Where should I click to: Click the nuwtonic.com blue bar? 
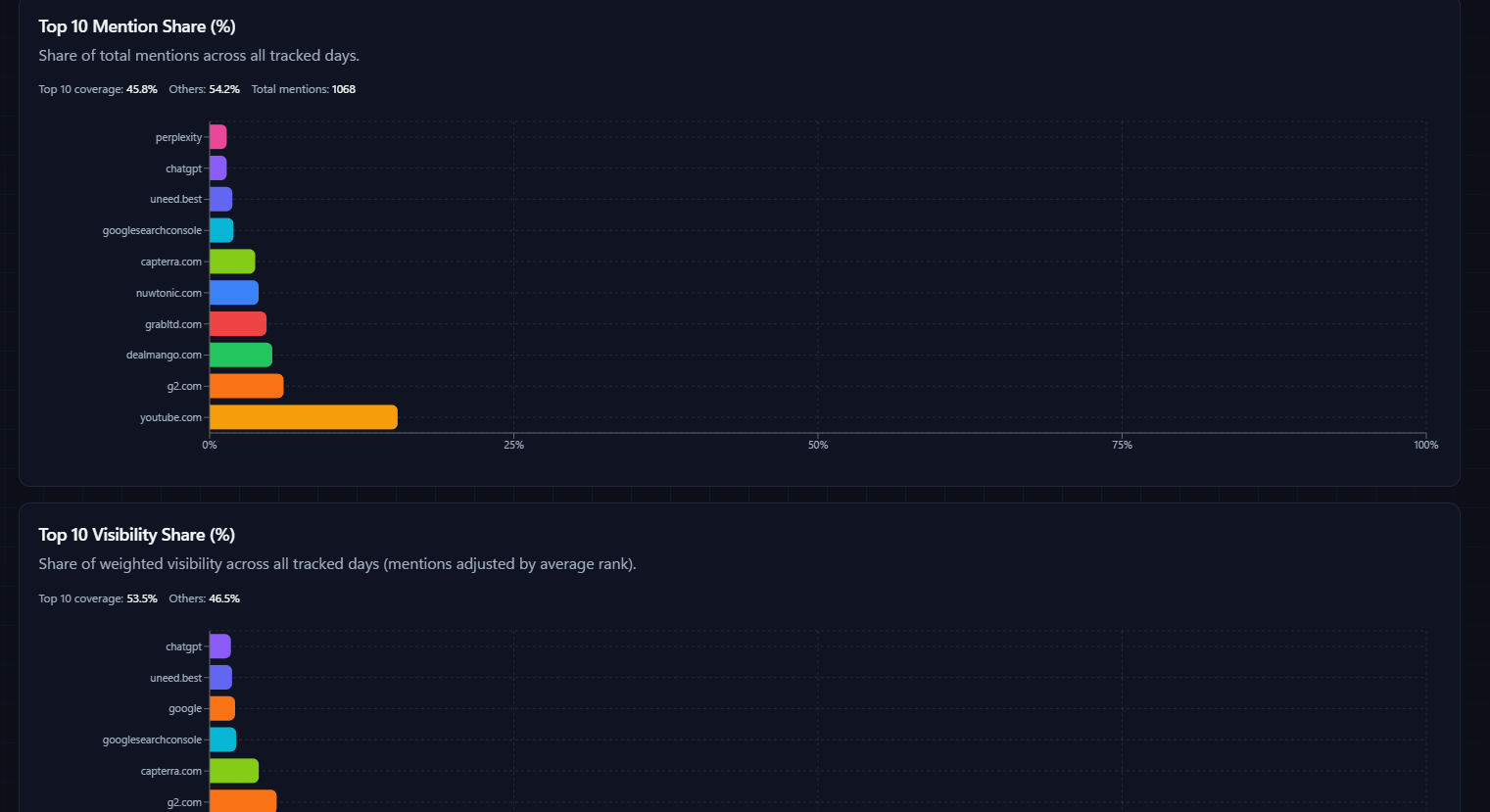234,293
